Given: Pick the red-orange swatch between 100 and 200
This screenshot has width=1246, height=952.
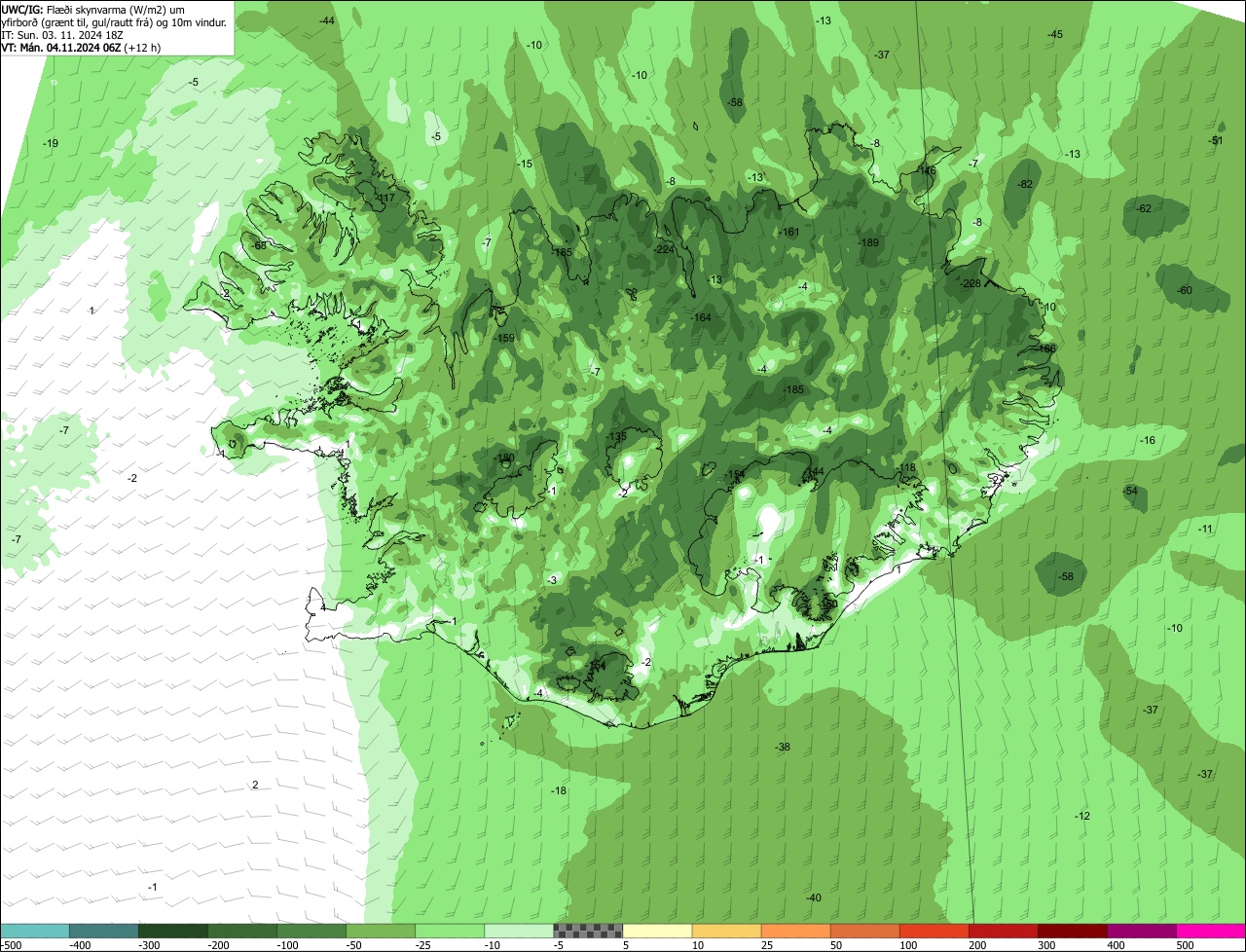Looking at the screenshot, I should 934,931.
